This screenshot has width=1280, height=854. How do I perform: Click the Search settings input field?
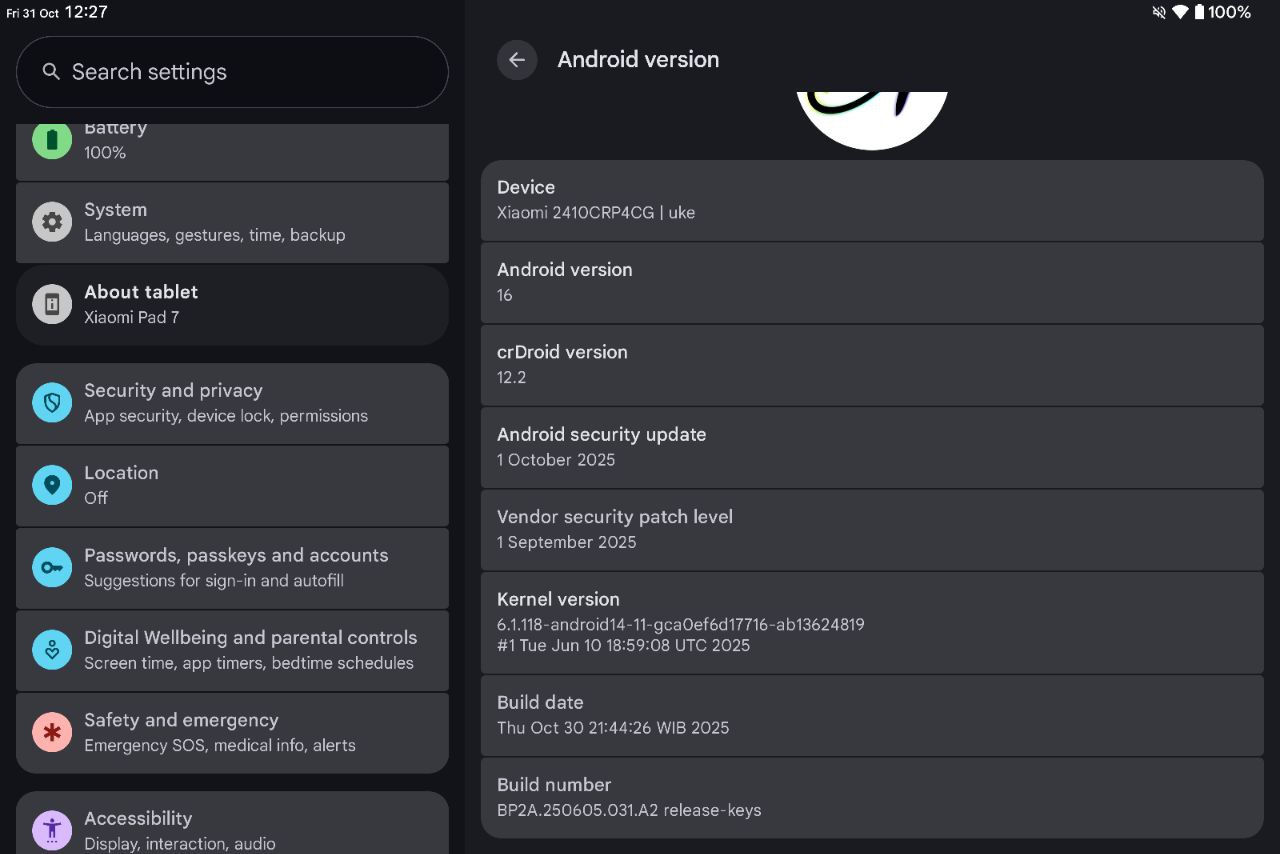232,71
